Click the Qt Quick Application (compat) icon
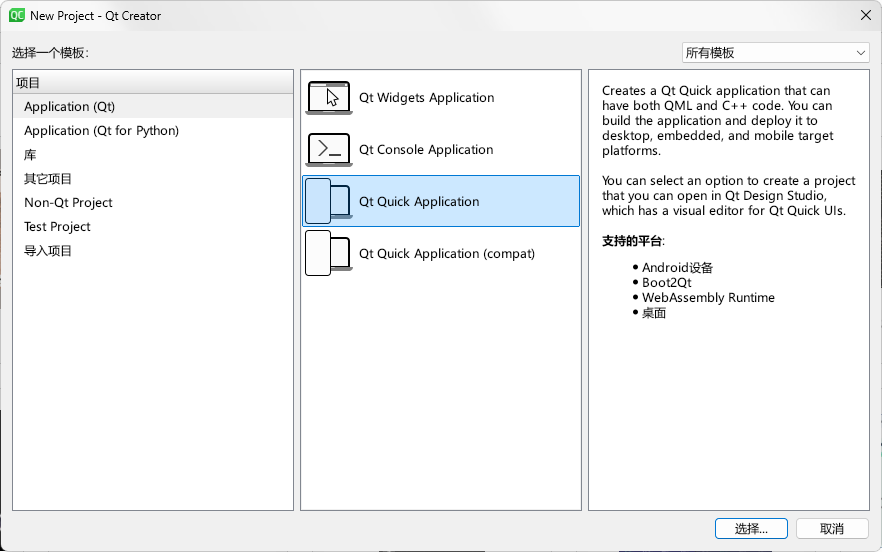Image resolution: width=882 pixels, height=552 pixels. (328, 254)
